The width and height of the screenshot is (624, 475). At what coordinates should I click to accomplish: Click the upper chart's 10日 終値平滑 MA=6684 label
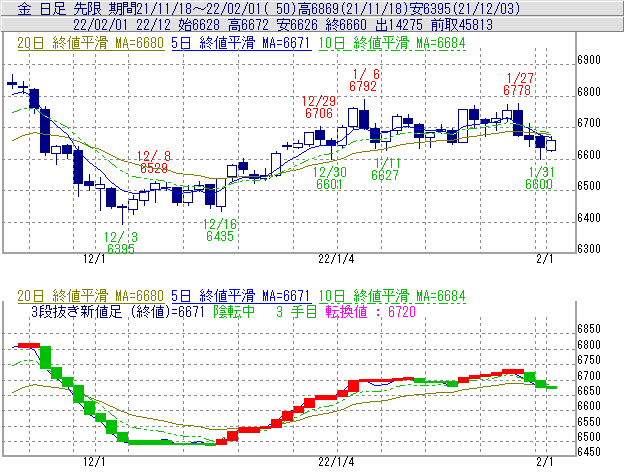pyautogui.click(x=392, y=43)
